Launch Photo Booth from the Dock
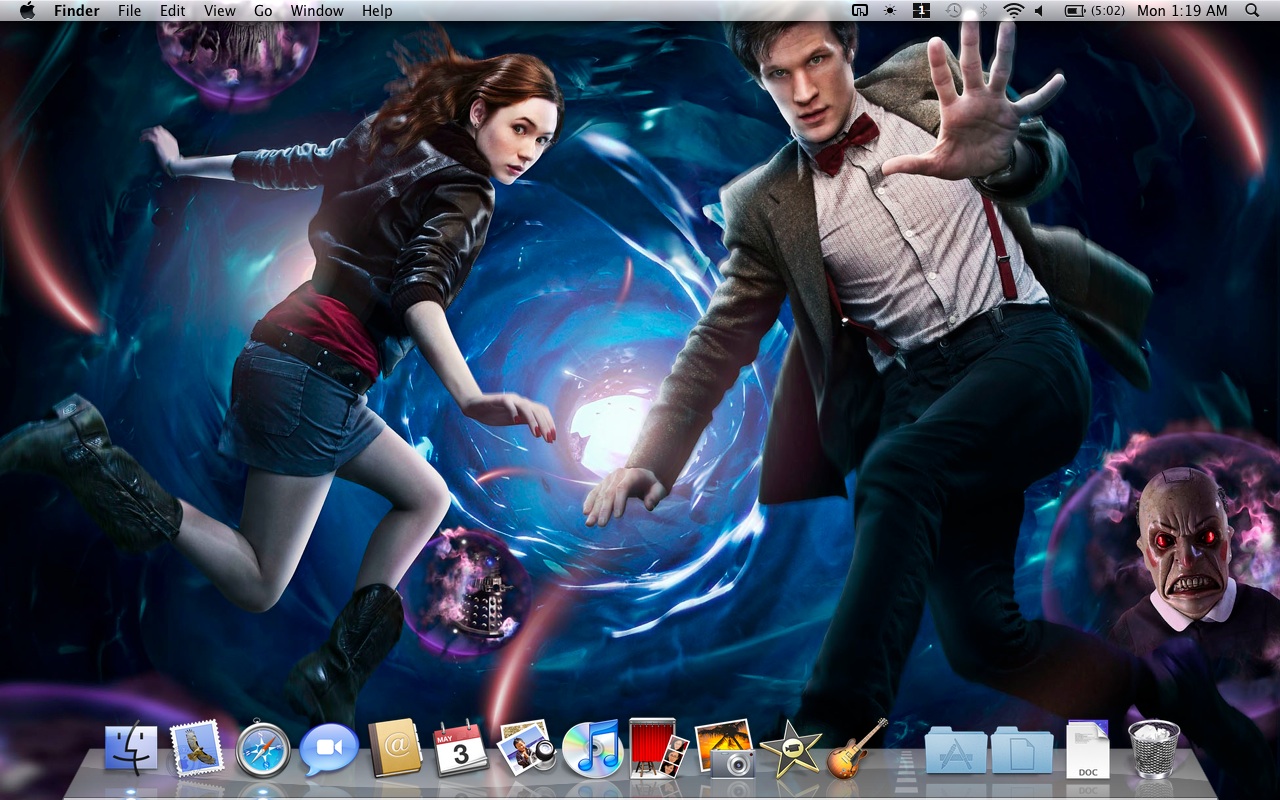 click(658, 748)
